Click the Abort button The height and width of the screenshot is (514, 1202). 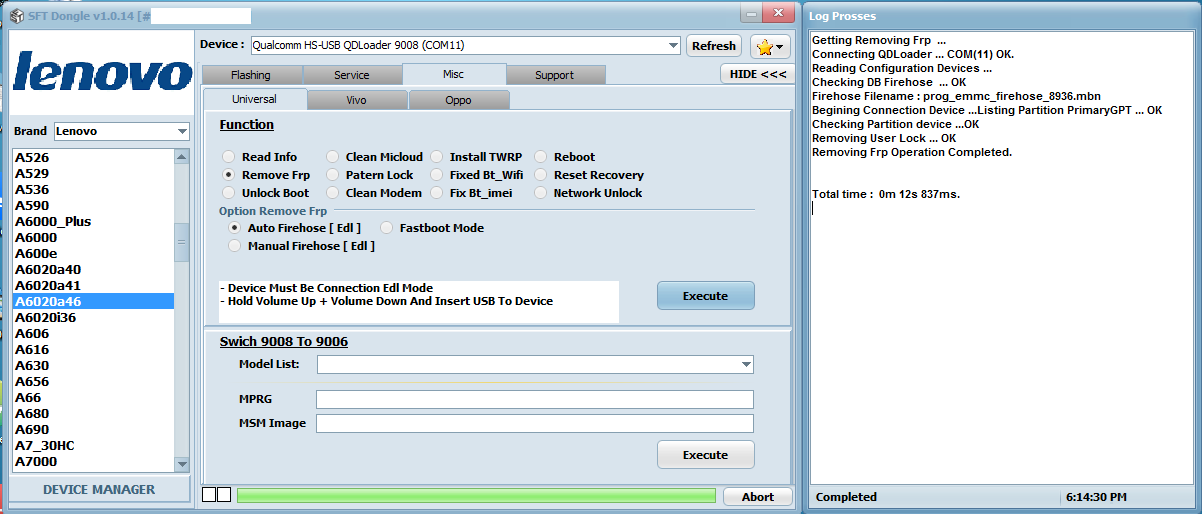(x=758, y=497)
